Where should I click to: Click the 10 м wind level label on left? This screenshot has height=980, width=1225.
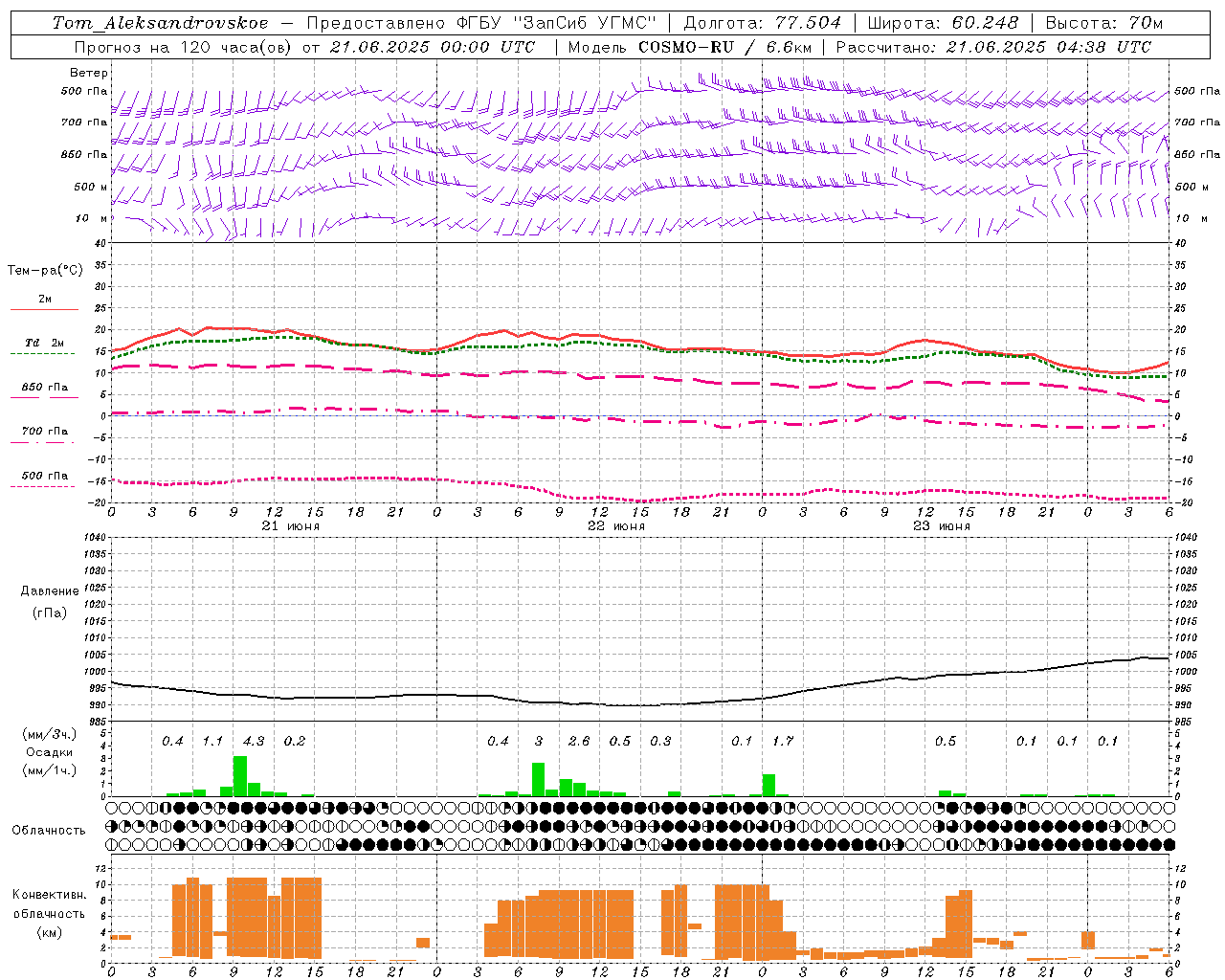[x=92, y=218]
